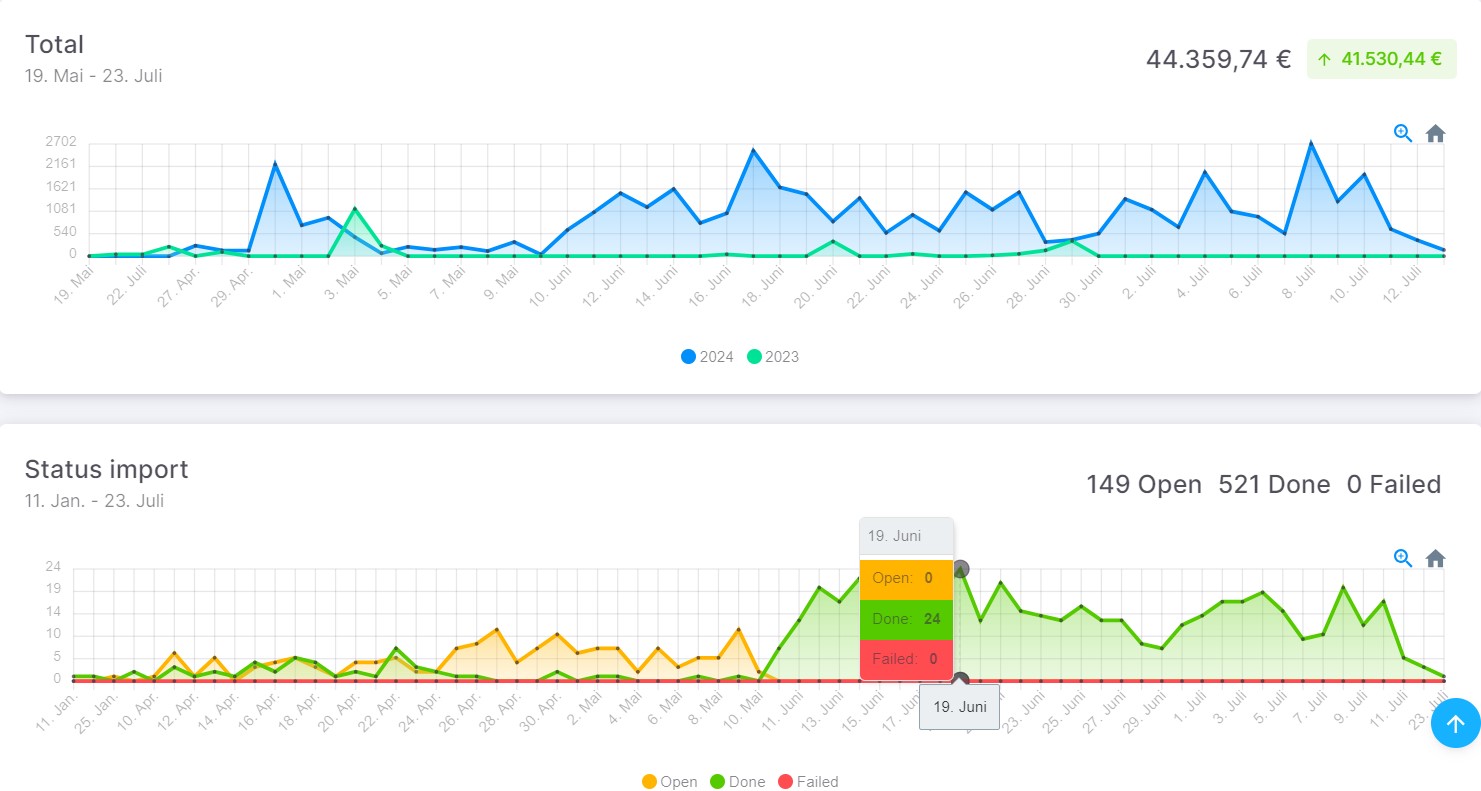This screenshot has height=791, width=1481.
Task: Click the '0 Failed' counter
Action: [1394, 485]
